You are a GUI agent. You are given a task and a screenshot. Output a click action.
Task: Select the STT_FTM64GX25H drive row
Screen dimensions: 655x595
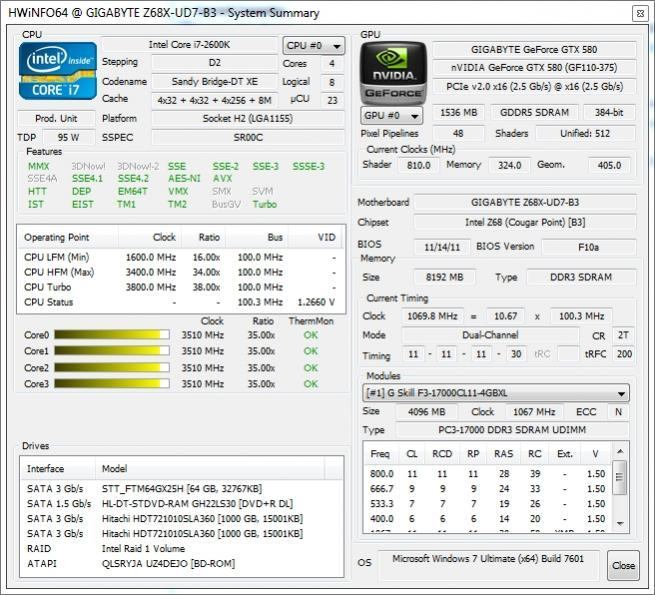point(181,488)
